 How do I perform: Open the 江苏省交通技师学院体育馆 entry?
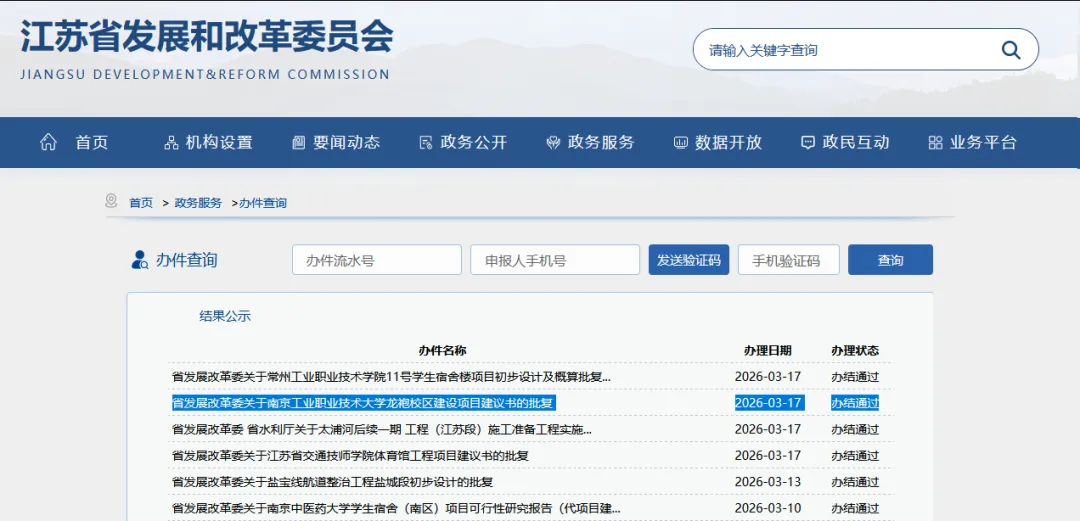tap(350, 456)
